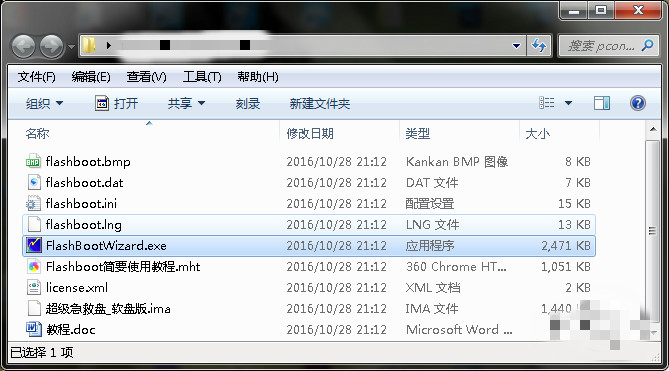Select the Flashboot简要使用教程.mht file icon
Image resolution: width=669 pixels, height=371 pixels.
point(34,267)
